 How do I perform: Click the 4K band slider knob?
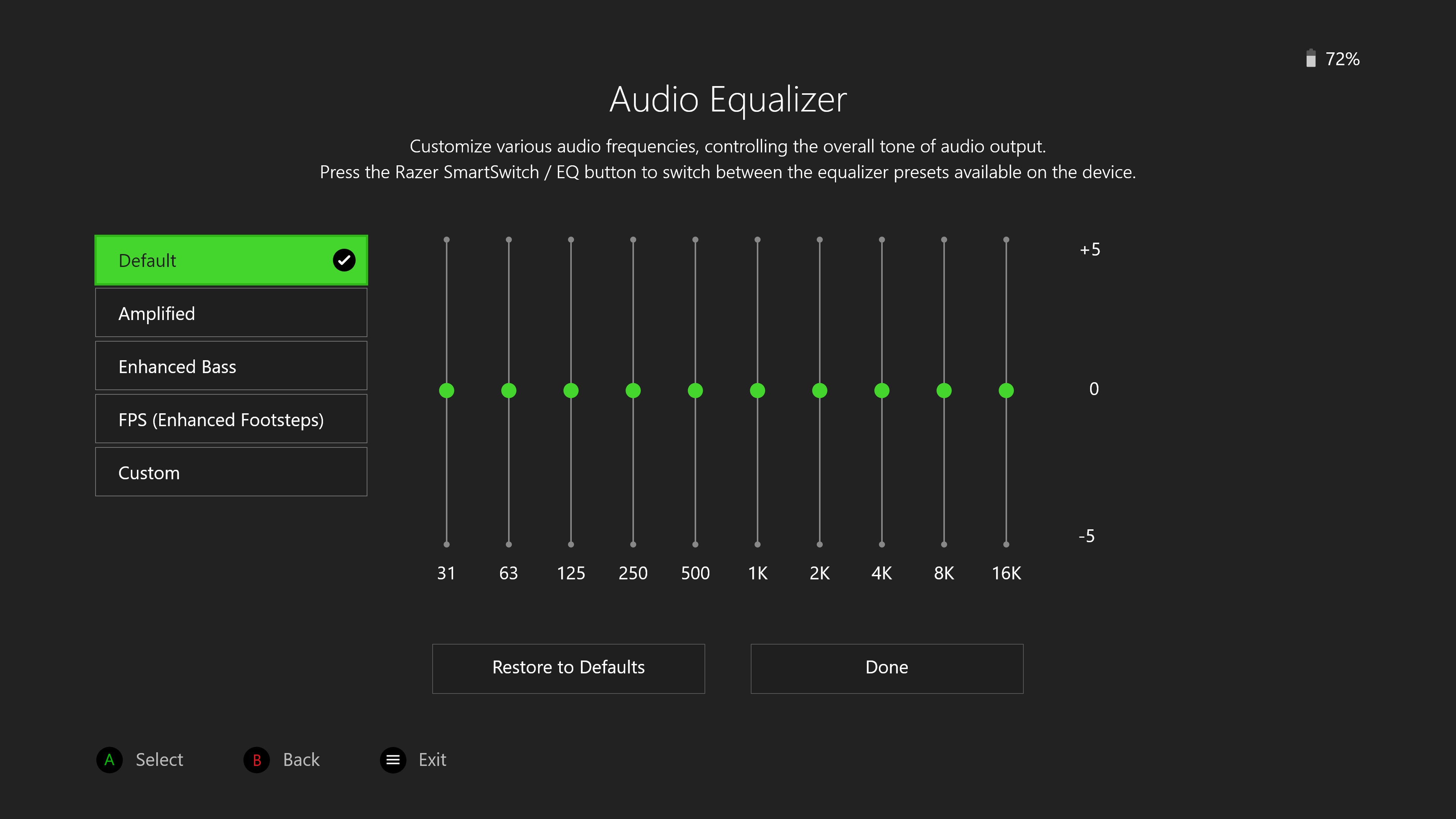(882, 390)
